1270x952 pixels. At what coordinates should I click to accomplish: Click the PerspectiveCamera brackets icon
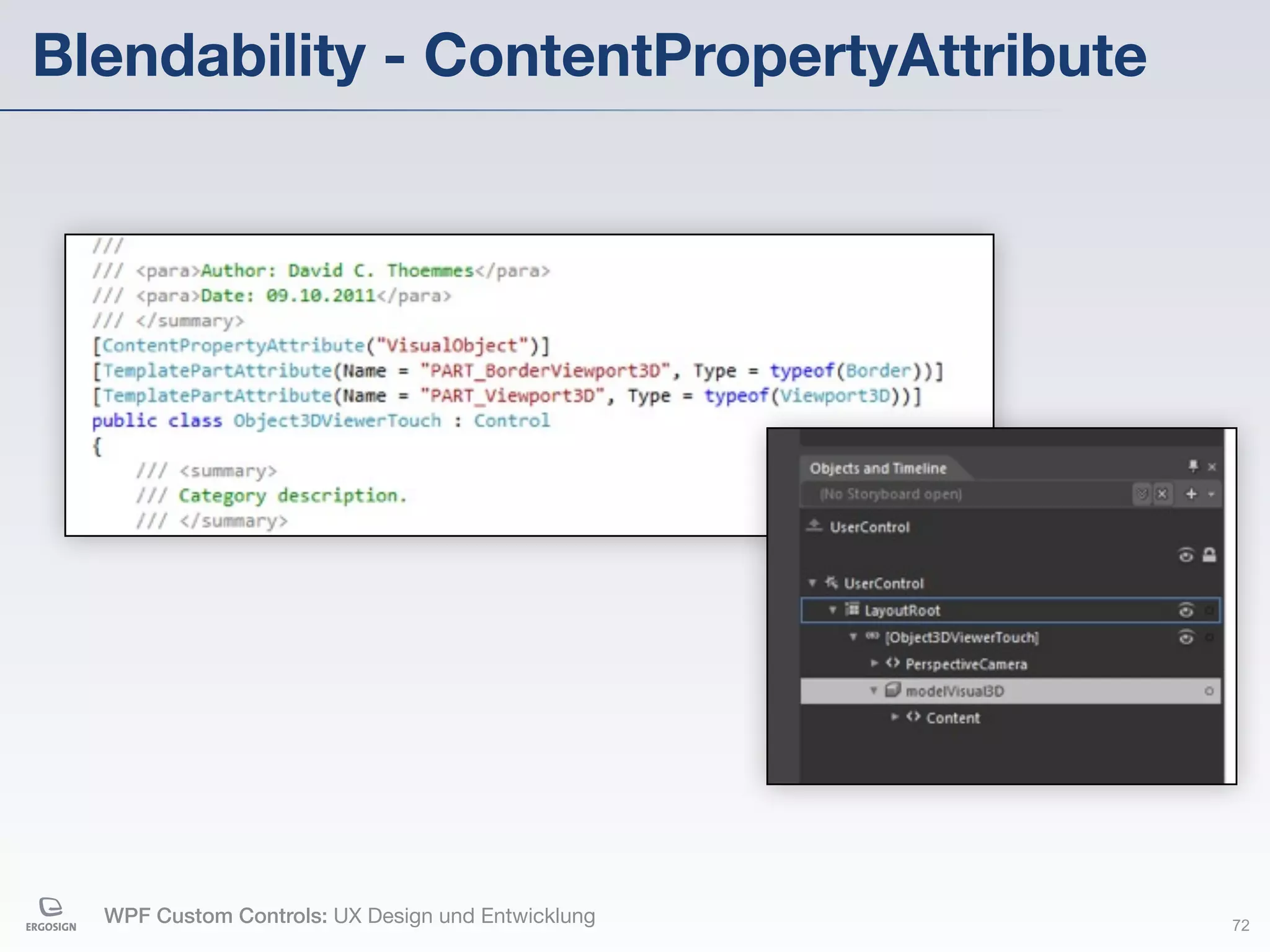892,663
